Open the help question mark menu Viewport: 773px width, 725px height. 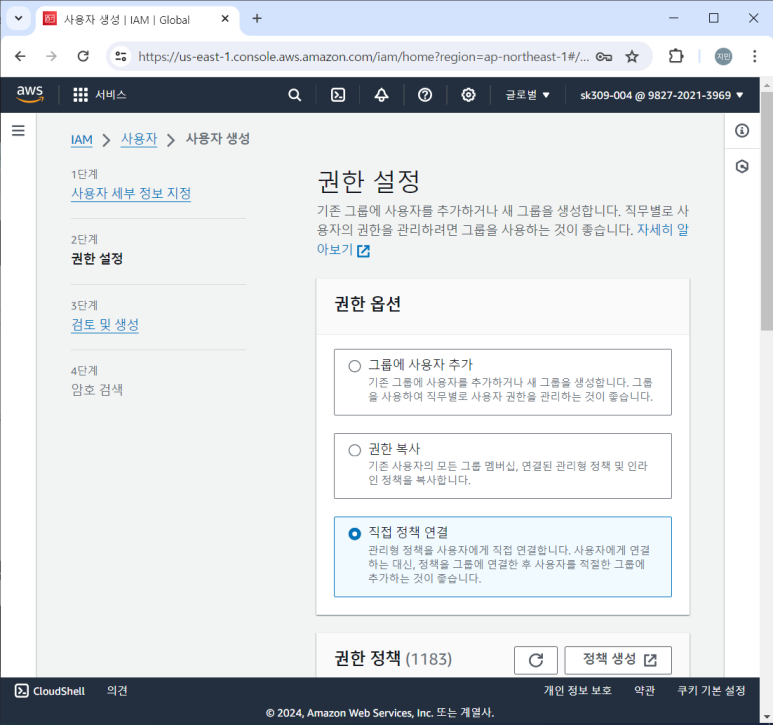point(424,95)
